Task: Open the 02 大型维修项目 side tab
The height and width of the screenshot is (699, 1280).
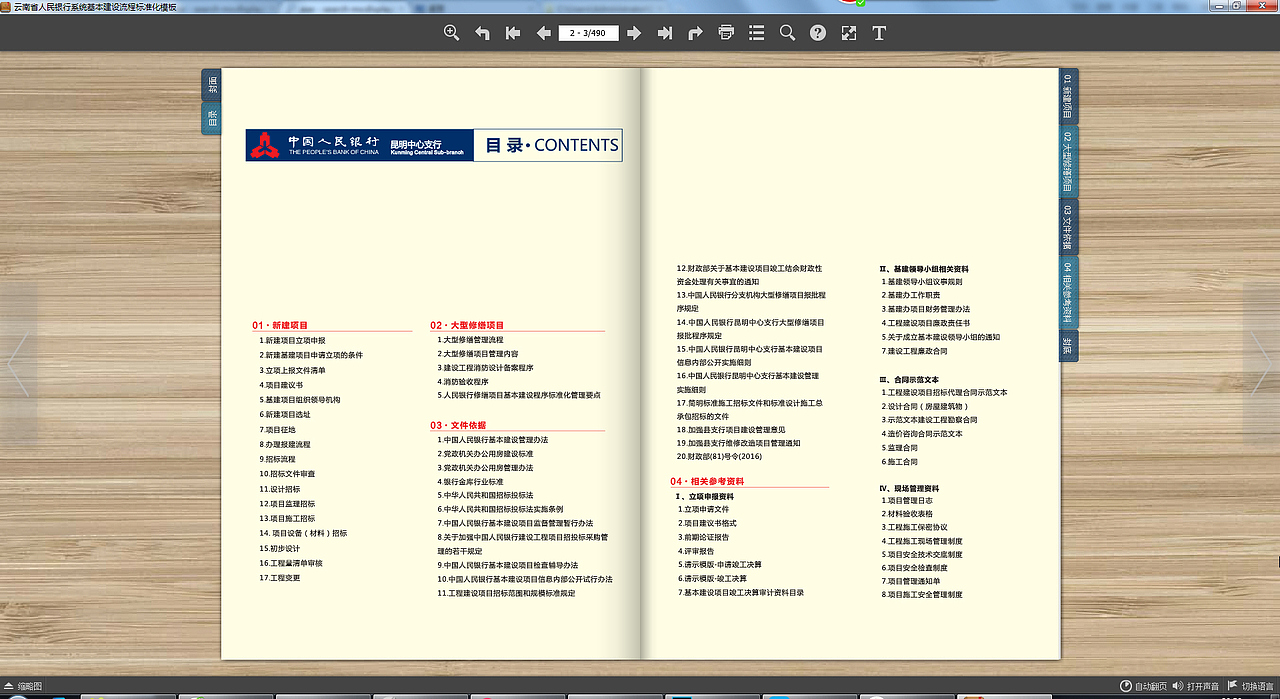Action: click(1068, 161)
